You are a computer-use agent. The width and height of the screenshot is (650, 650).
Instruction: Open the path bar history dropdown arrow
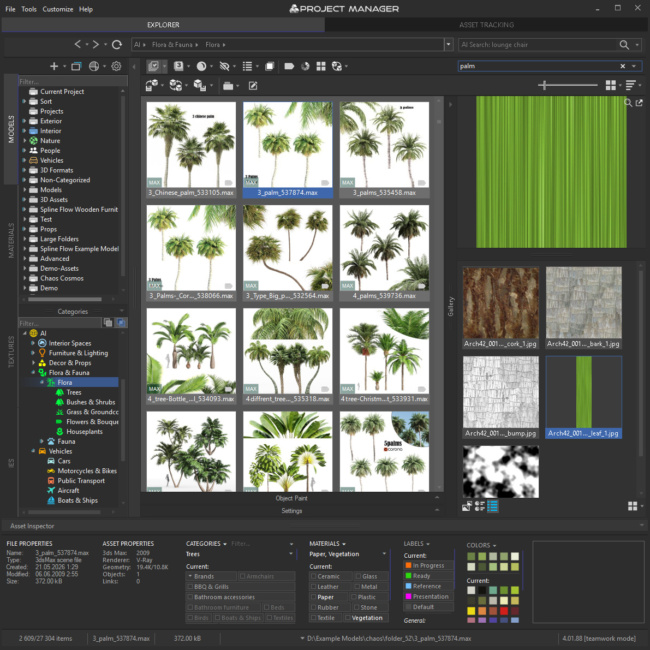(x=449, y=44)
